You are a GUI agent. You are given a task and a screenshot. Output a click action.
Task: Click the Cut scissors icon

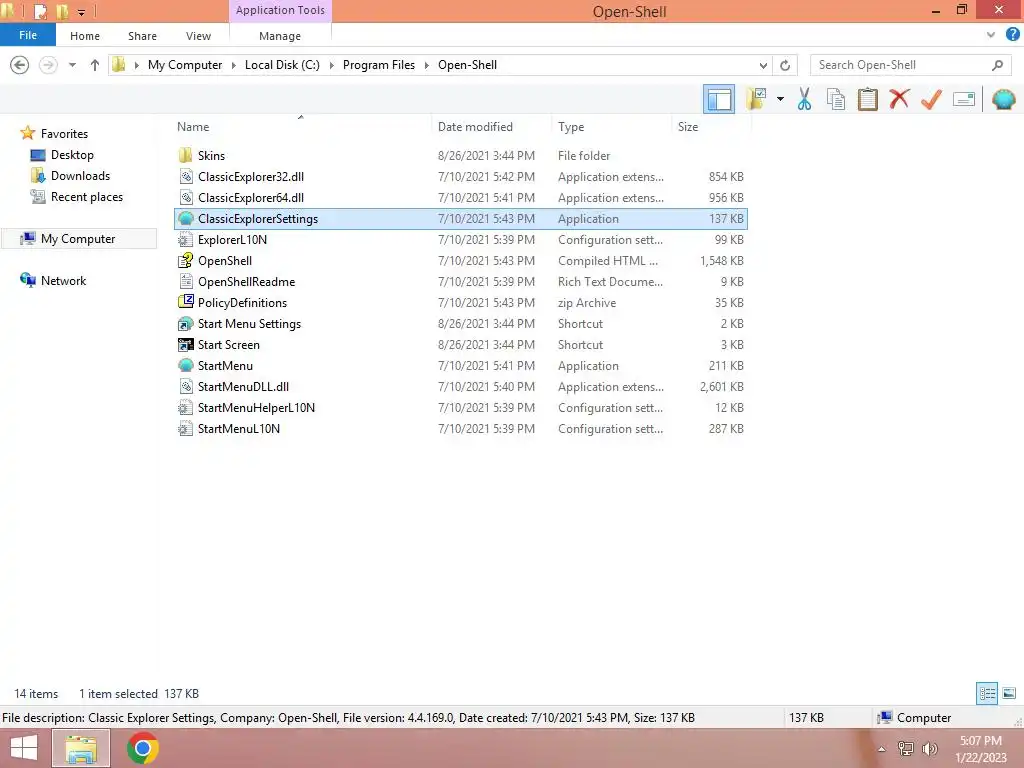tap(805, 99)
